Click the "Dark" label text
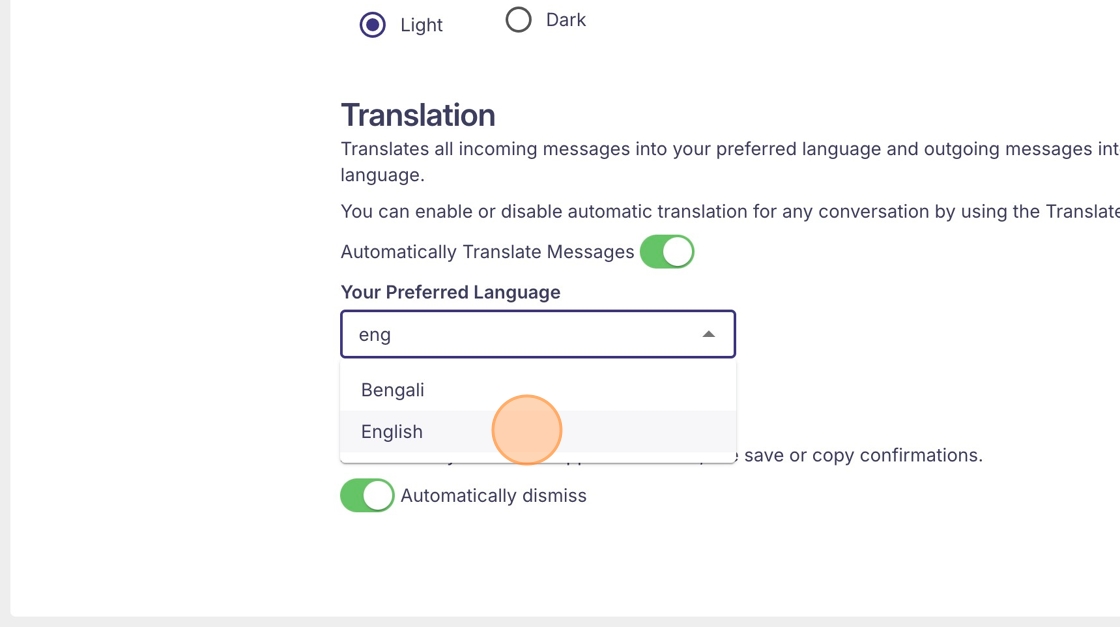The image size is (1120, 627). click(565, 20)
